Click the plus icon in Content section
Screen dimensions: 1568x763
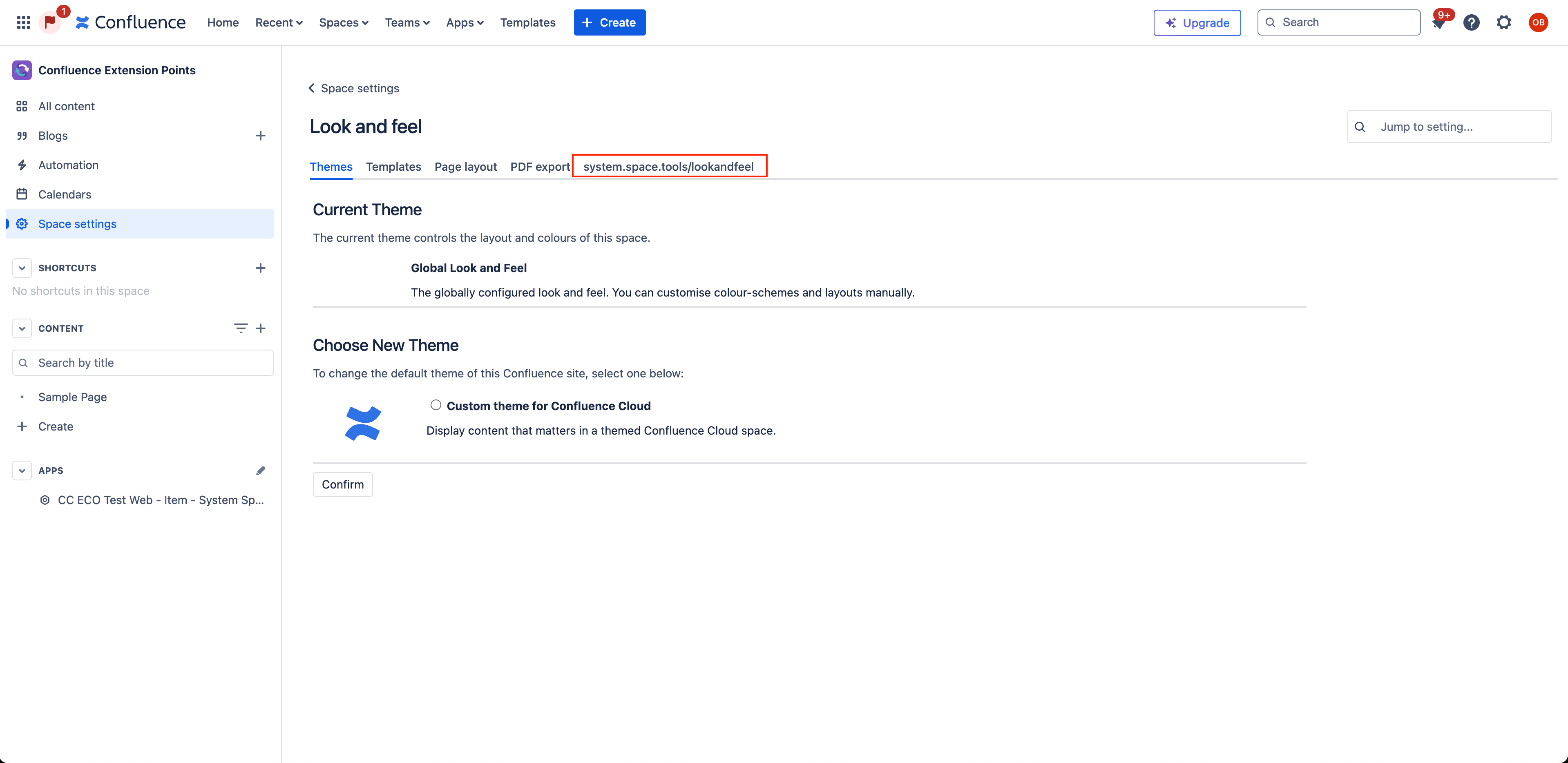[261, 328]
